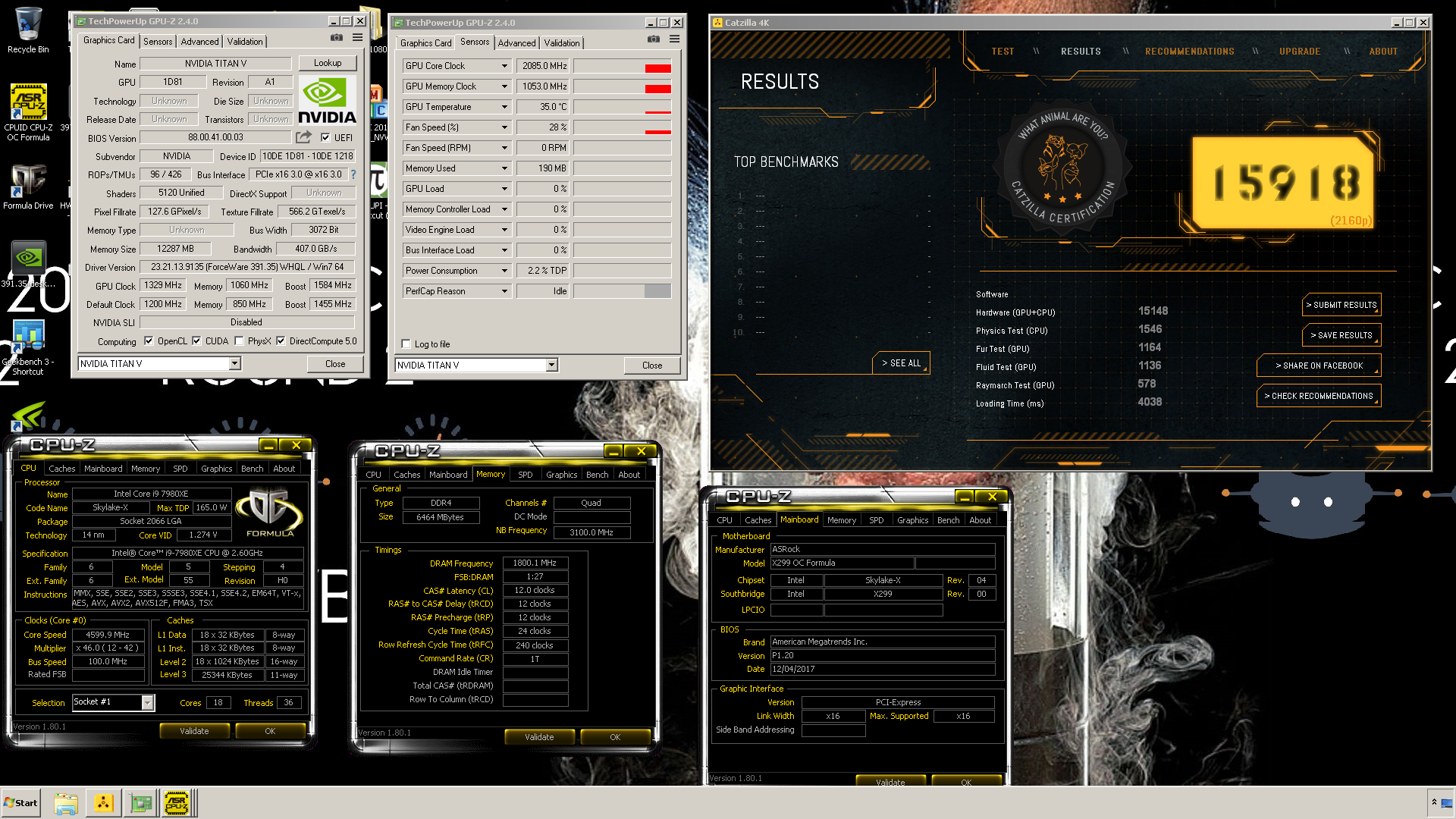Toggle the CUDA checkbox
The width and height of the screenshot is (1456, 819).
(196, 341)
